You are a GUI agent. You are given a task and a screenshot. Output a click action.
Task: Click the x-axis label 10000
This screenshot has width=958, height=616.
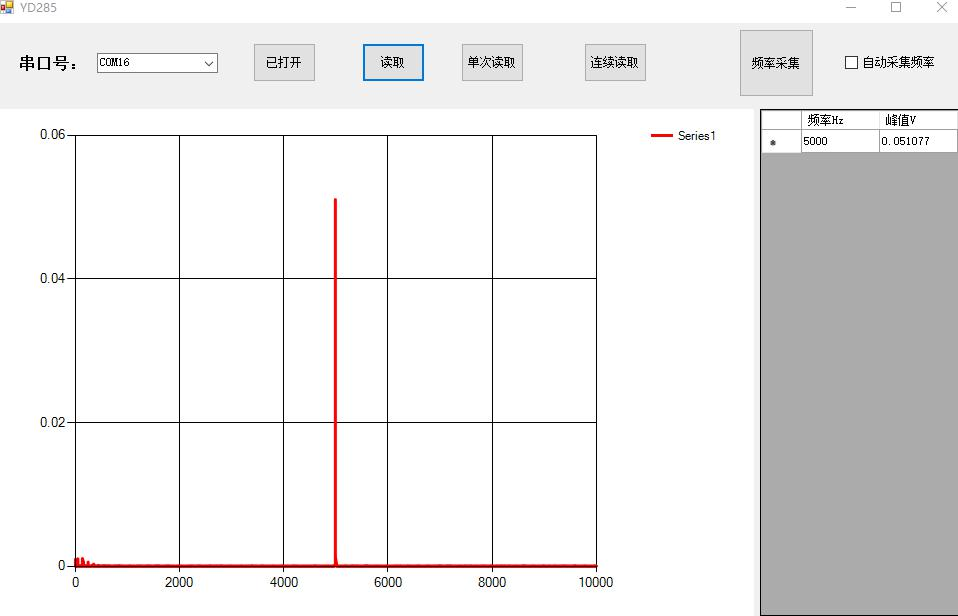pyautogui.click(x=596, y=582)
